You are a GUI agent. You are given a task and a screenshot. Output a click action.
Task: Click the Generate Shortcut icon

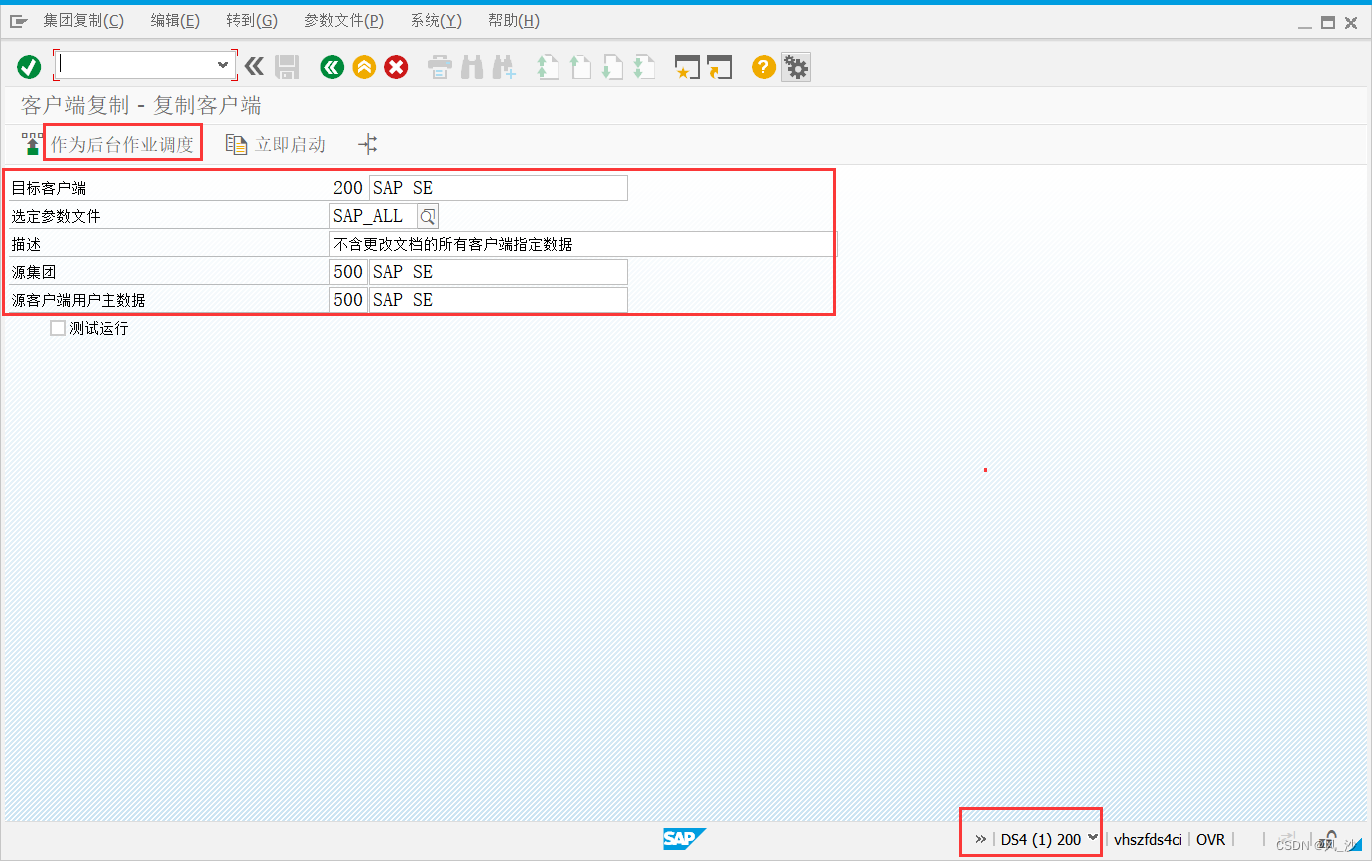(720, 67)
